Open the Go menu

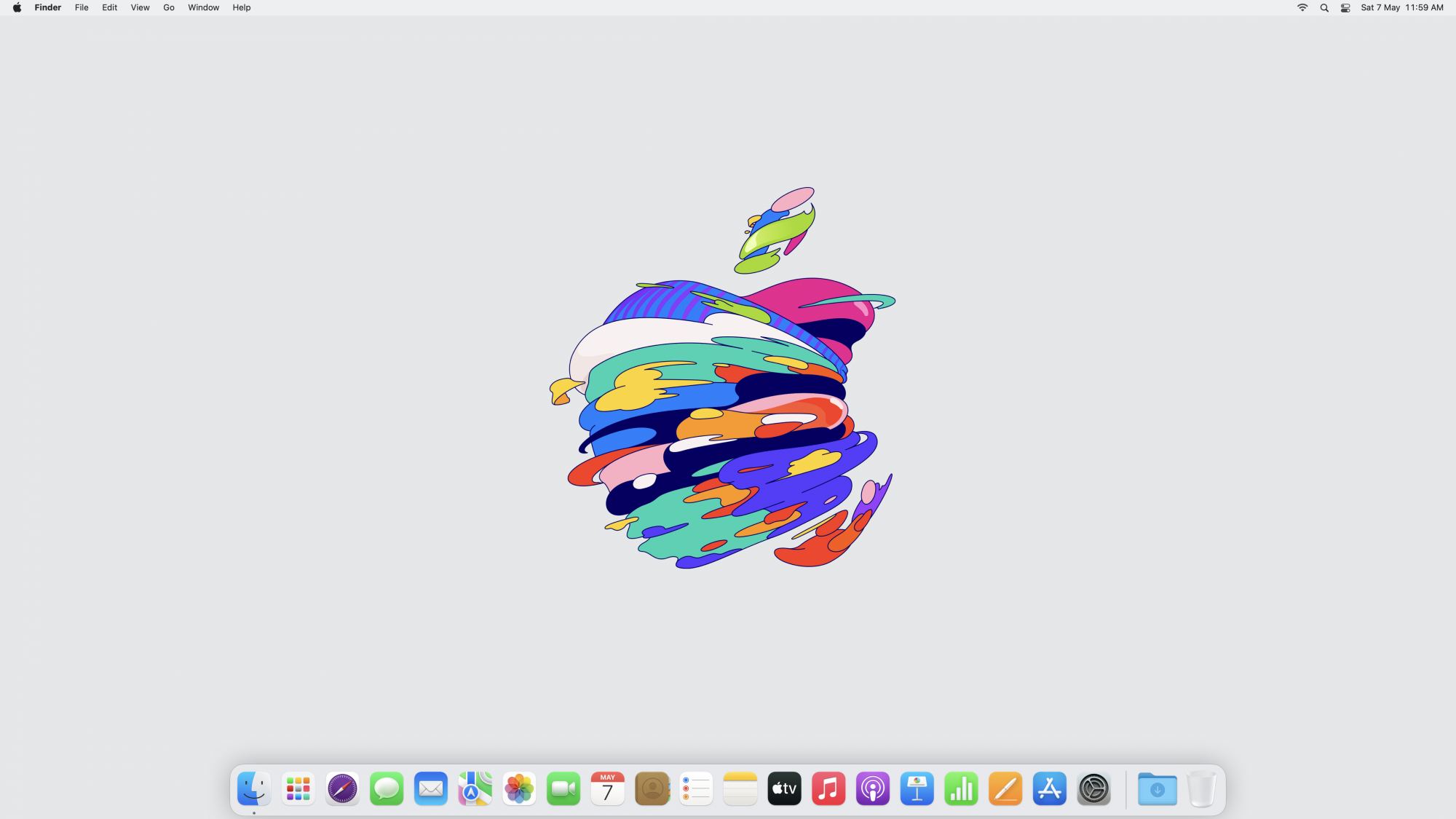(x=169, y=8)
